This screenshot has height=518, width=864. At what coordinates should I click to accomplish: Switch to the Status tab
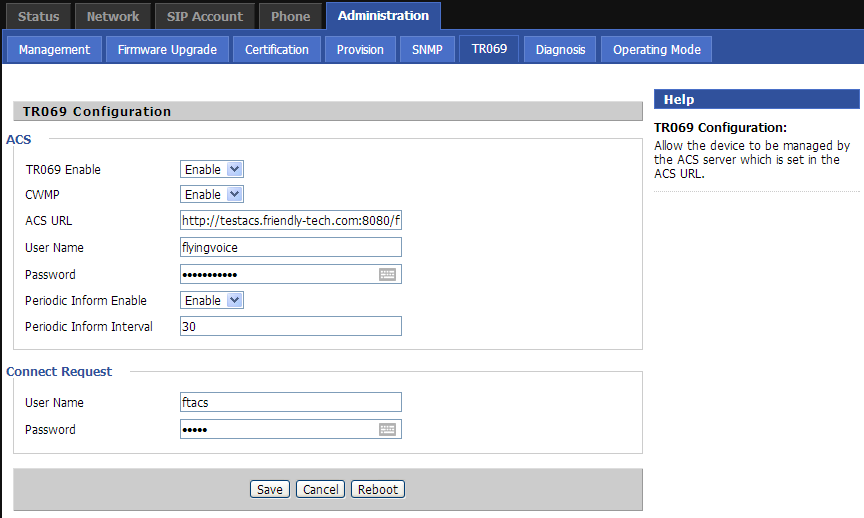(39, 17)
